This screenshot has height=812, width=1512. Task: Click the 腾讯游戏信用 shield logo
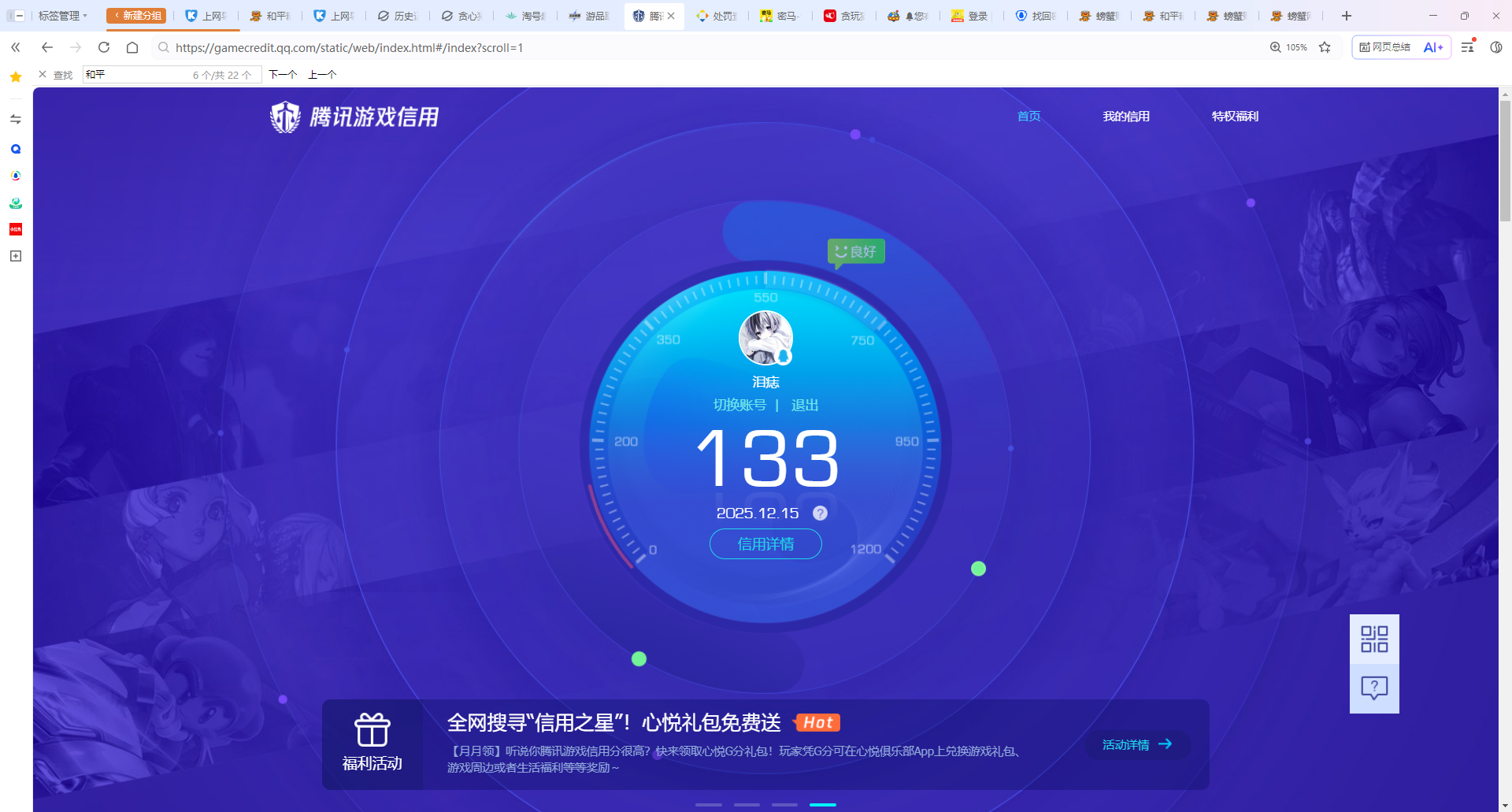(x=284, y=116)
